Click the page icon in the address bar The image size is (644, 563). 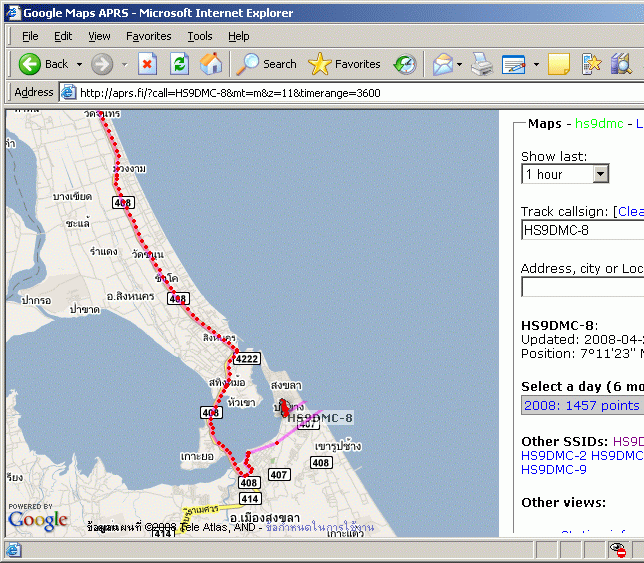pos(69,92)
